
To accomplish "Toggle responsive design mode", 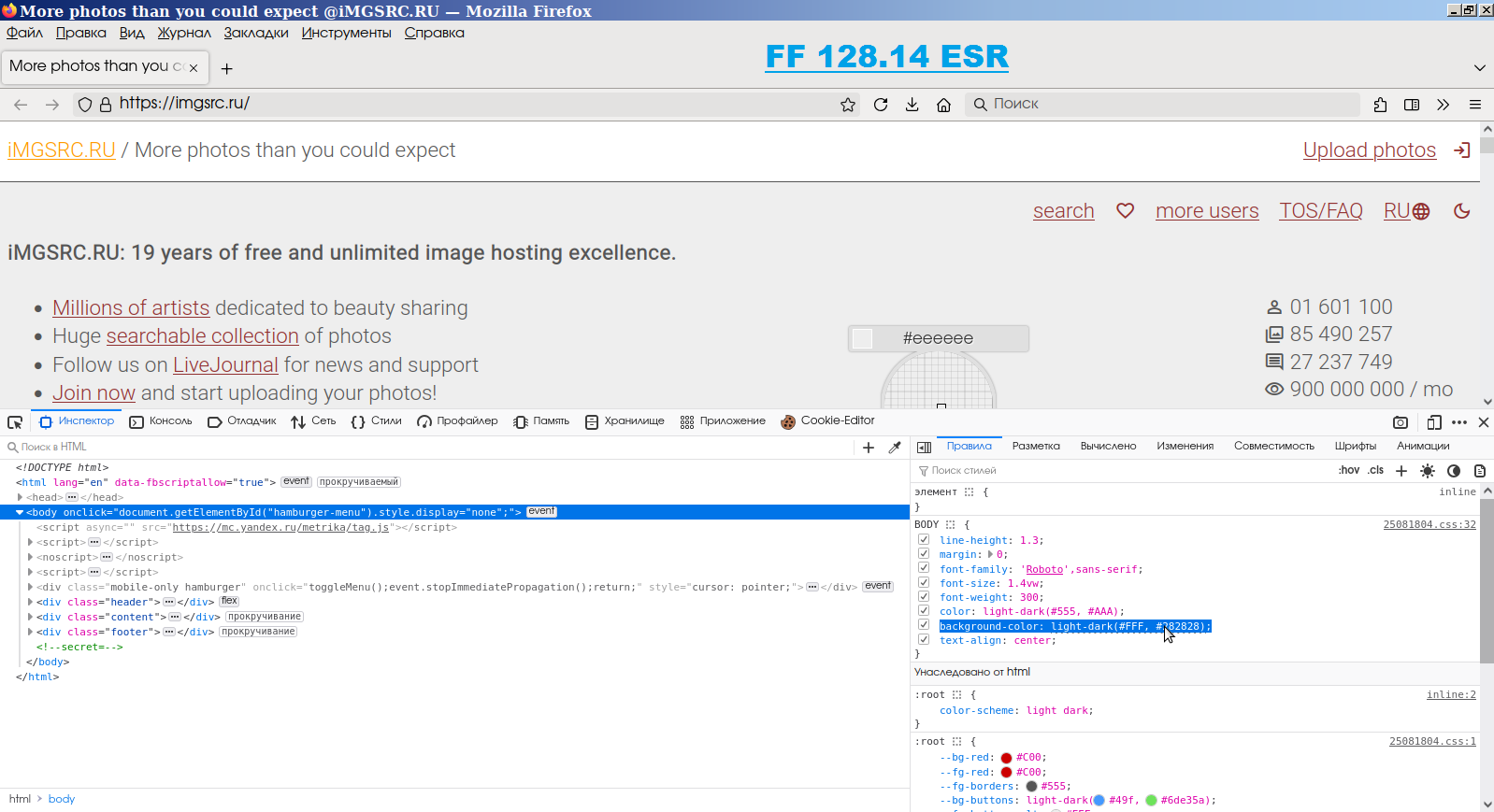I will [x=1434, y=422].
